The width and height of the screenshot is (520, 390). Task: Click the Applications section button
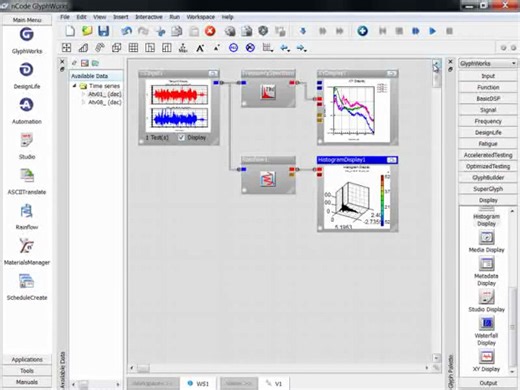[27, 359]
